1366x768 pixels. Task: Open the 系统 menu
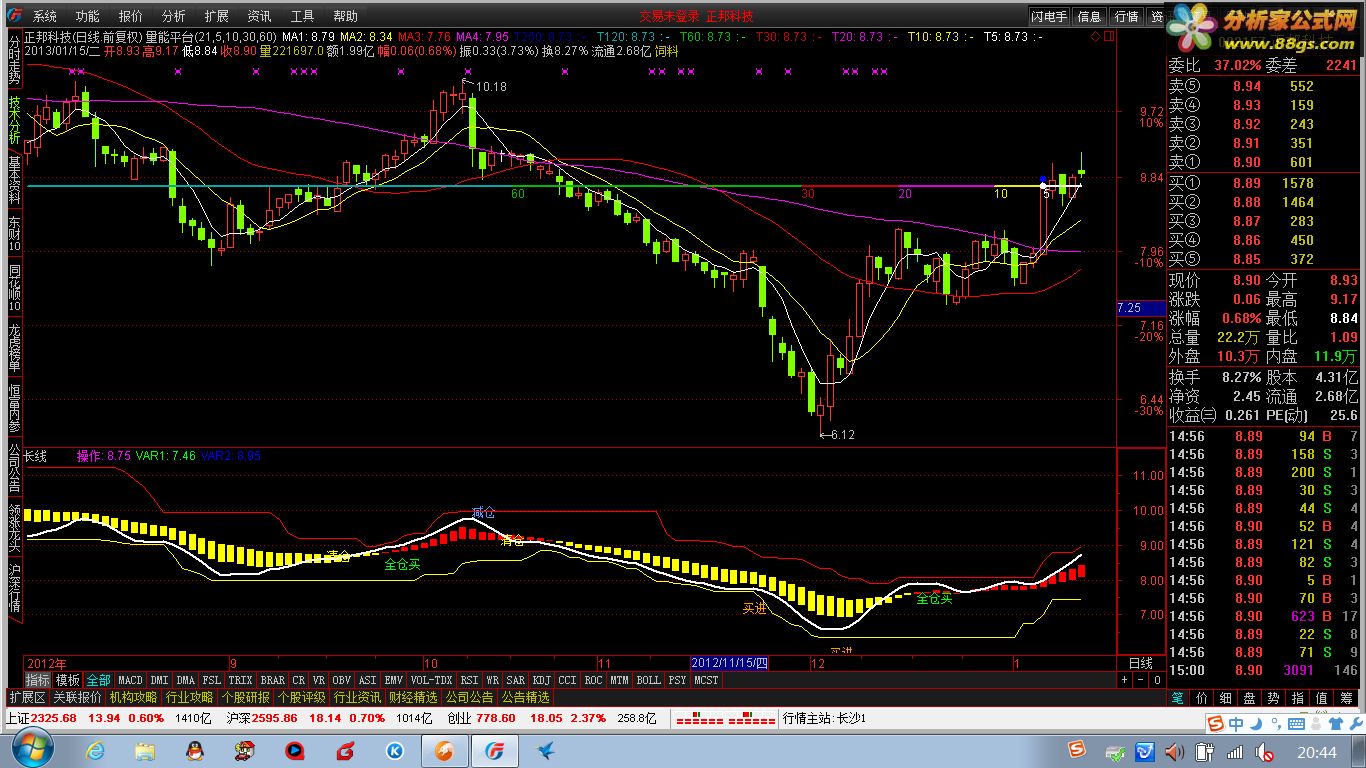(x=45, y=16)
